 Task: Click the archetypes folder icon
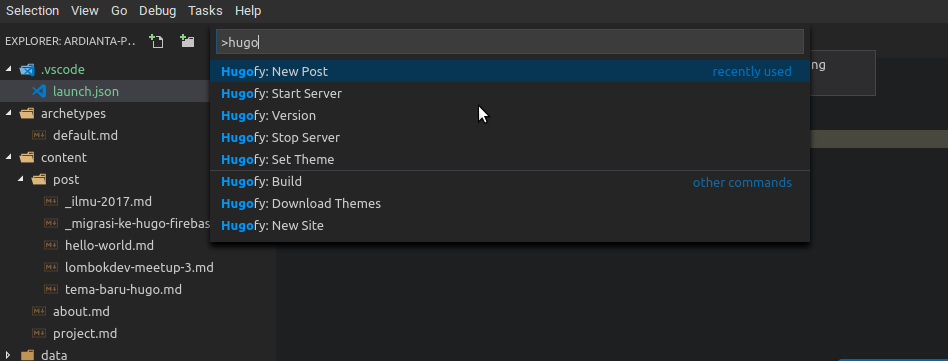coord(27,114)
